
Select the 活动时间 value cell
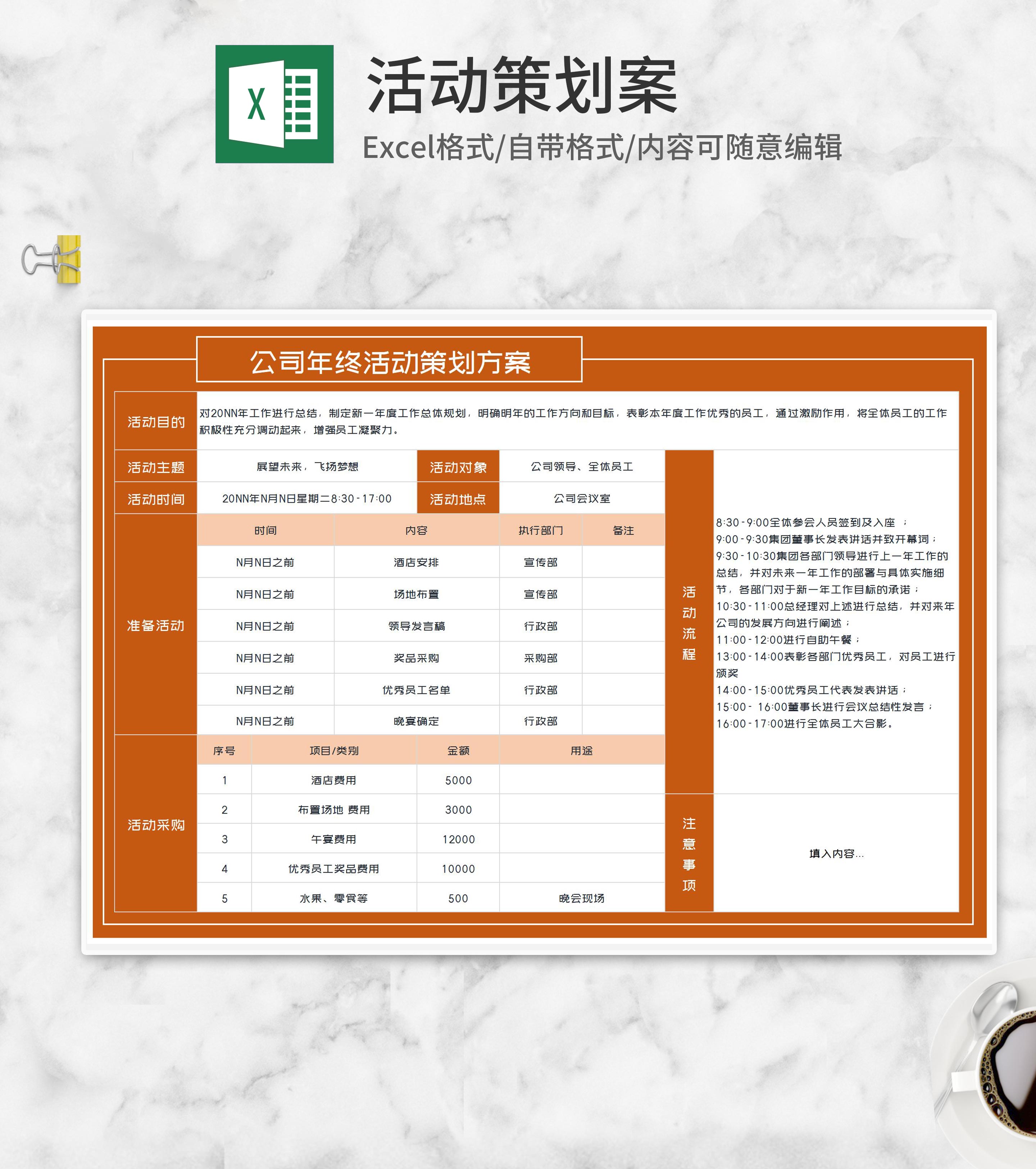click(x=307, y=499)
